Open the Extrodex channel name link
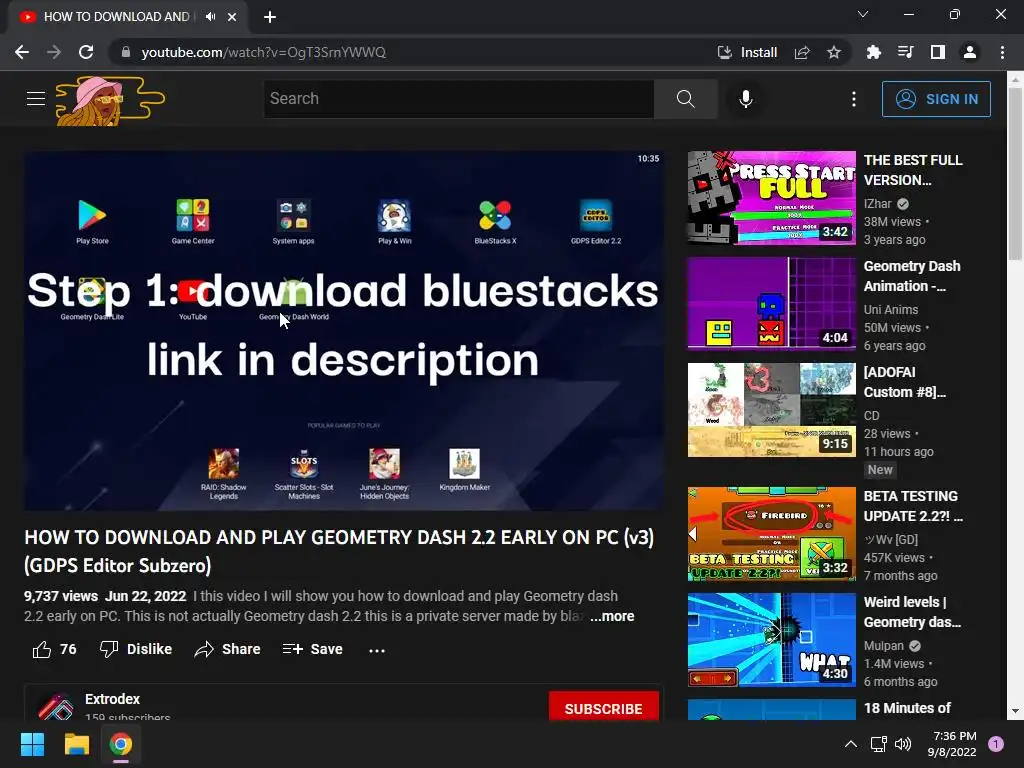This screenshot has height=768, width=1024. click(112, 699)
